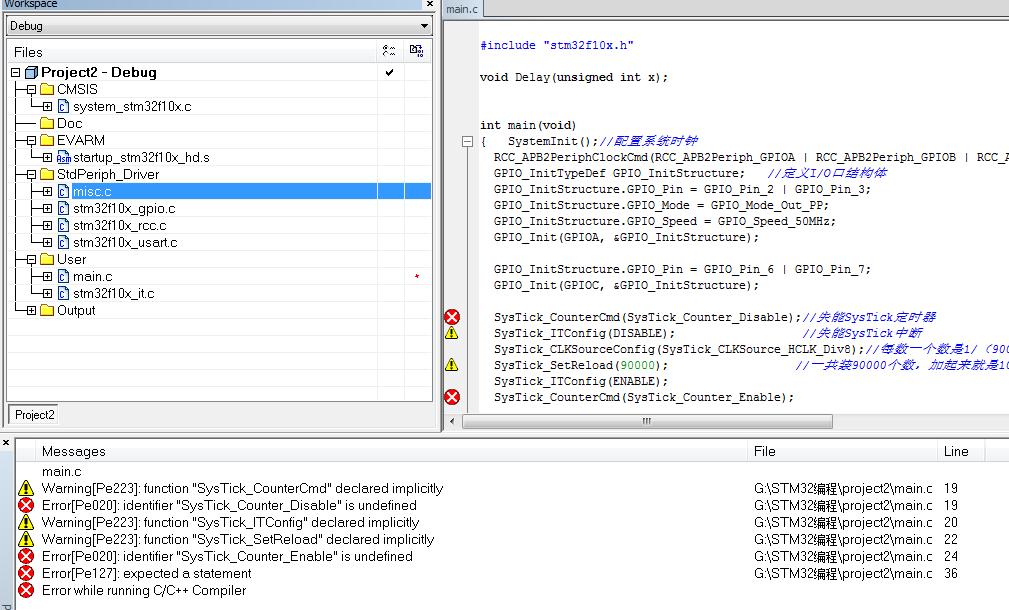Image resolution: width=1009 pixels, height=610 pixels.
Task: Close the Workspace panel
Action: click(430, 4)
